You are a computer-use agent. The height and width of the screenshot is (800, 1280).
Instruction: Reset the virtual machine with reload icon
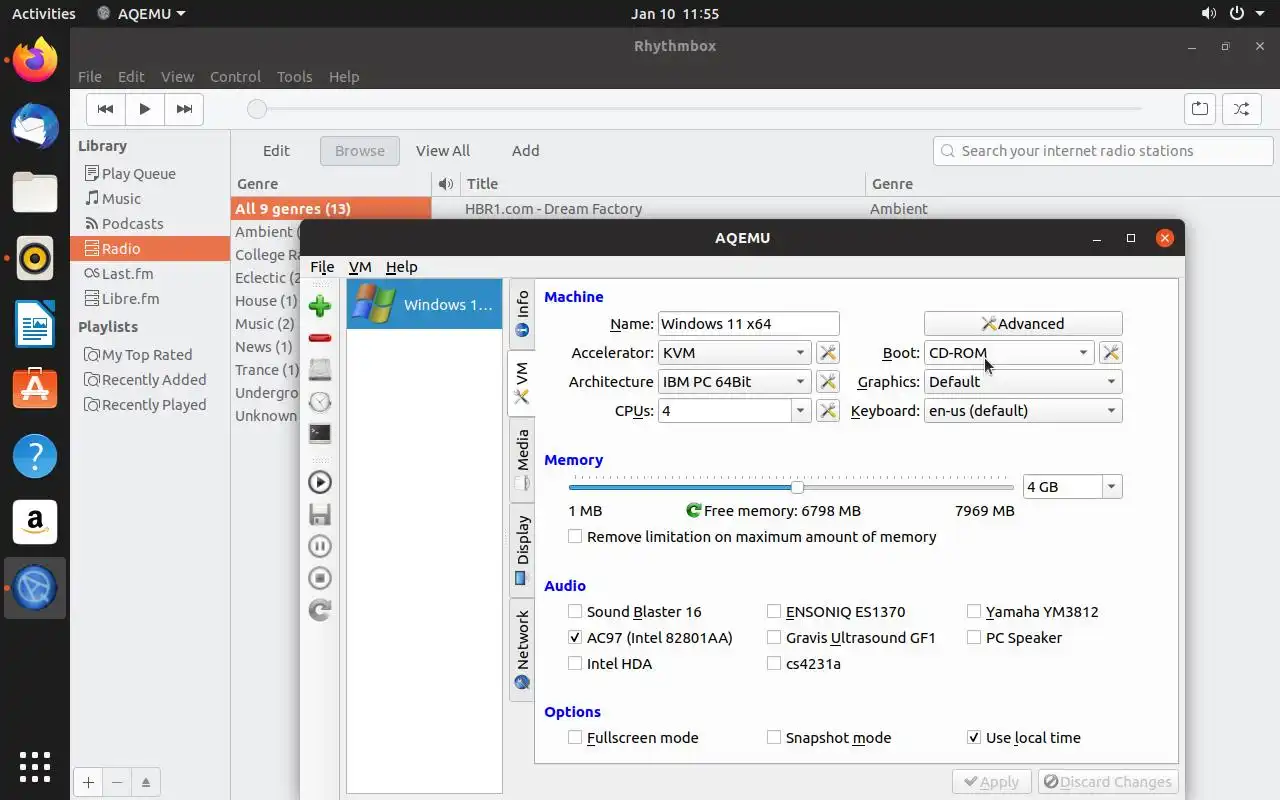click(320, 610)
